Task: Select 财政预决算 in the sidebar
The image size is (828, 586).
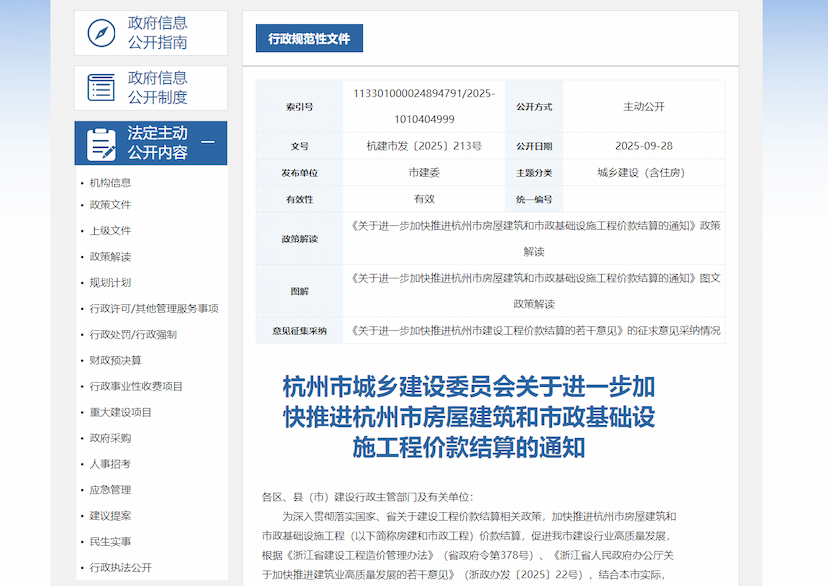Action: [115, 360]
